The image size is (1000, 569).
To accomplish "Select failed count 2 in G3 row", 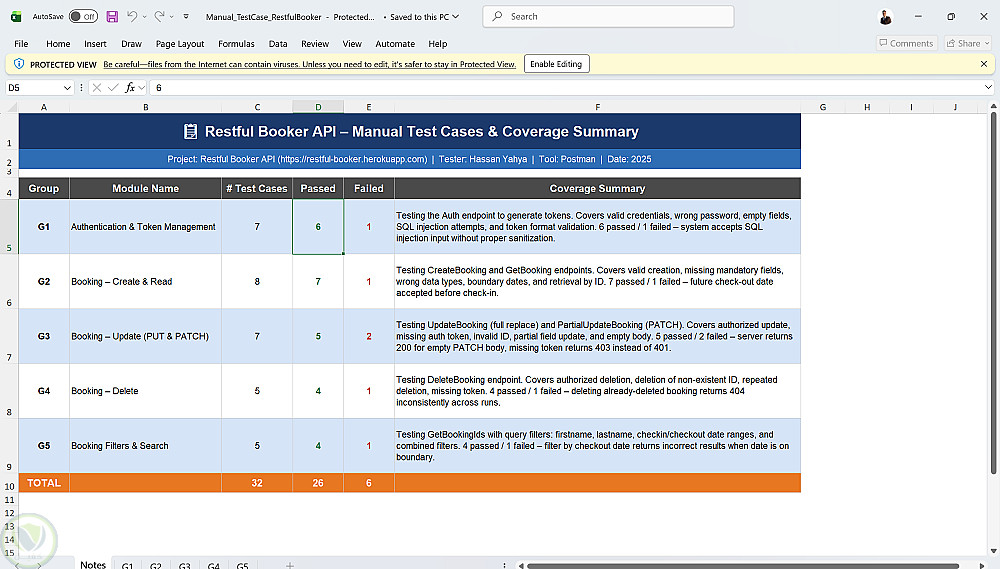I will [369, 336].
